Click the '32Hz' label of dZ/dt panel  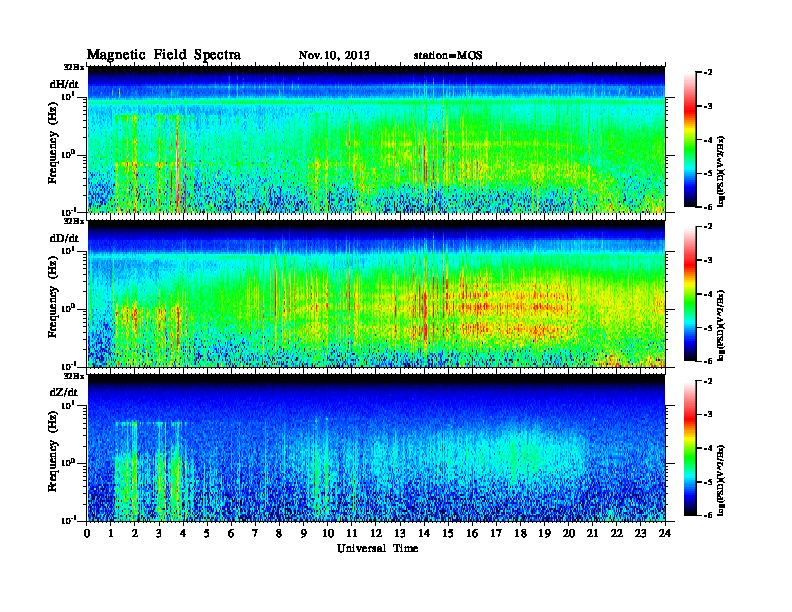pyautogui.click(x=74, y=376)
